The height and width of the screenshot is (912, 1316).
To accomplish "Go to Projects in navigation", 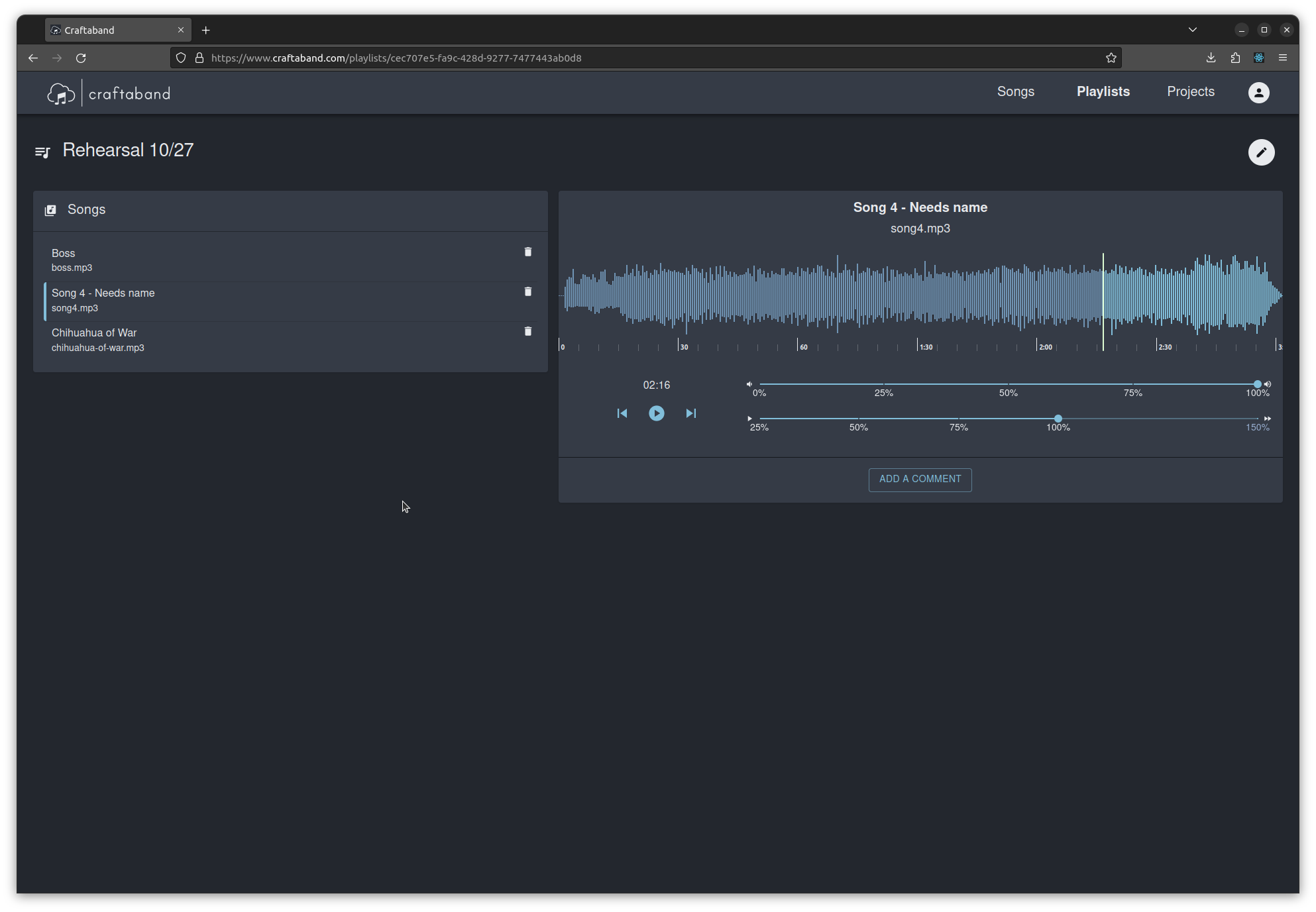I will tap(1190, 92).
